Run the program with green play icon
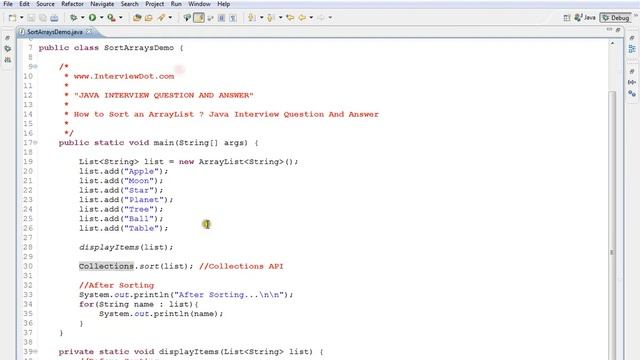 (x=93, y=18)
